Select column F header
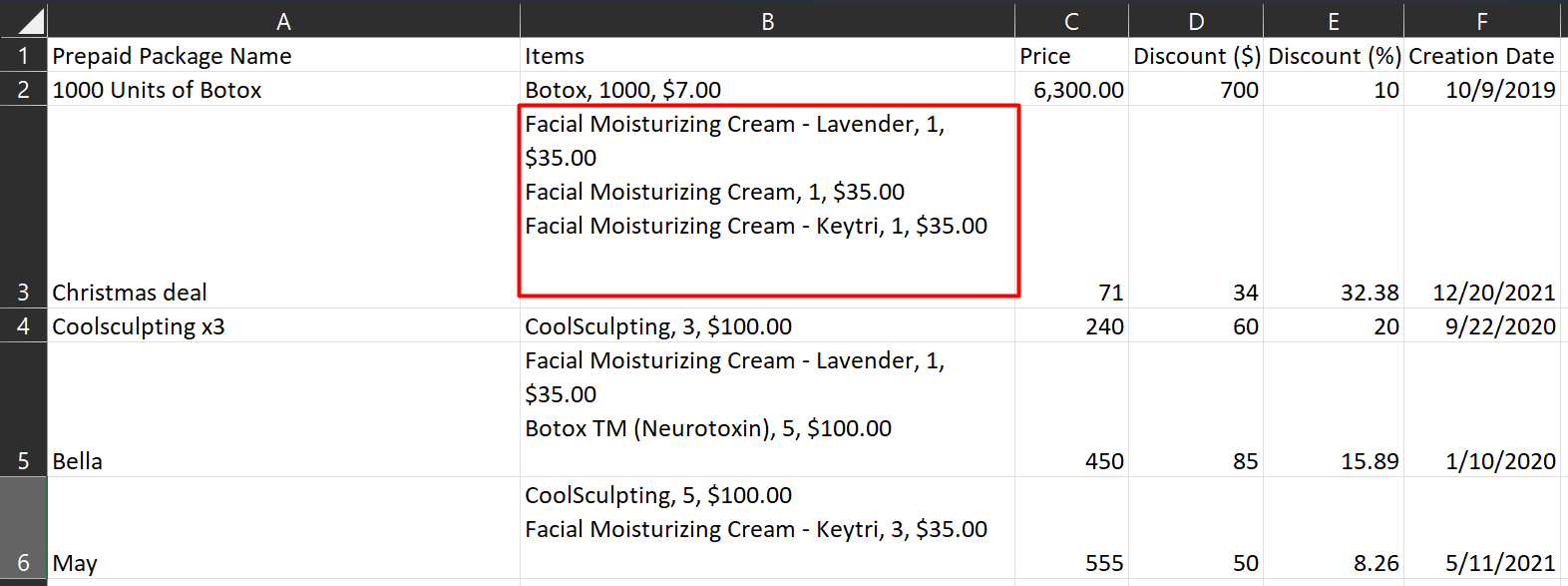The image size is (1568, 586). (x=1482, y=20)
